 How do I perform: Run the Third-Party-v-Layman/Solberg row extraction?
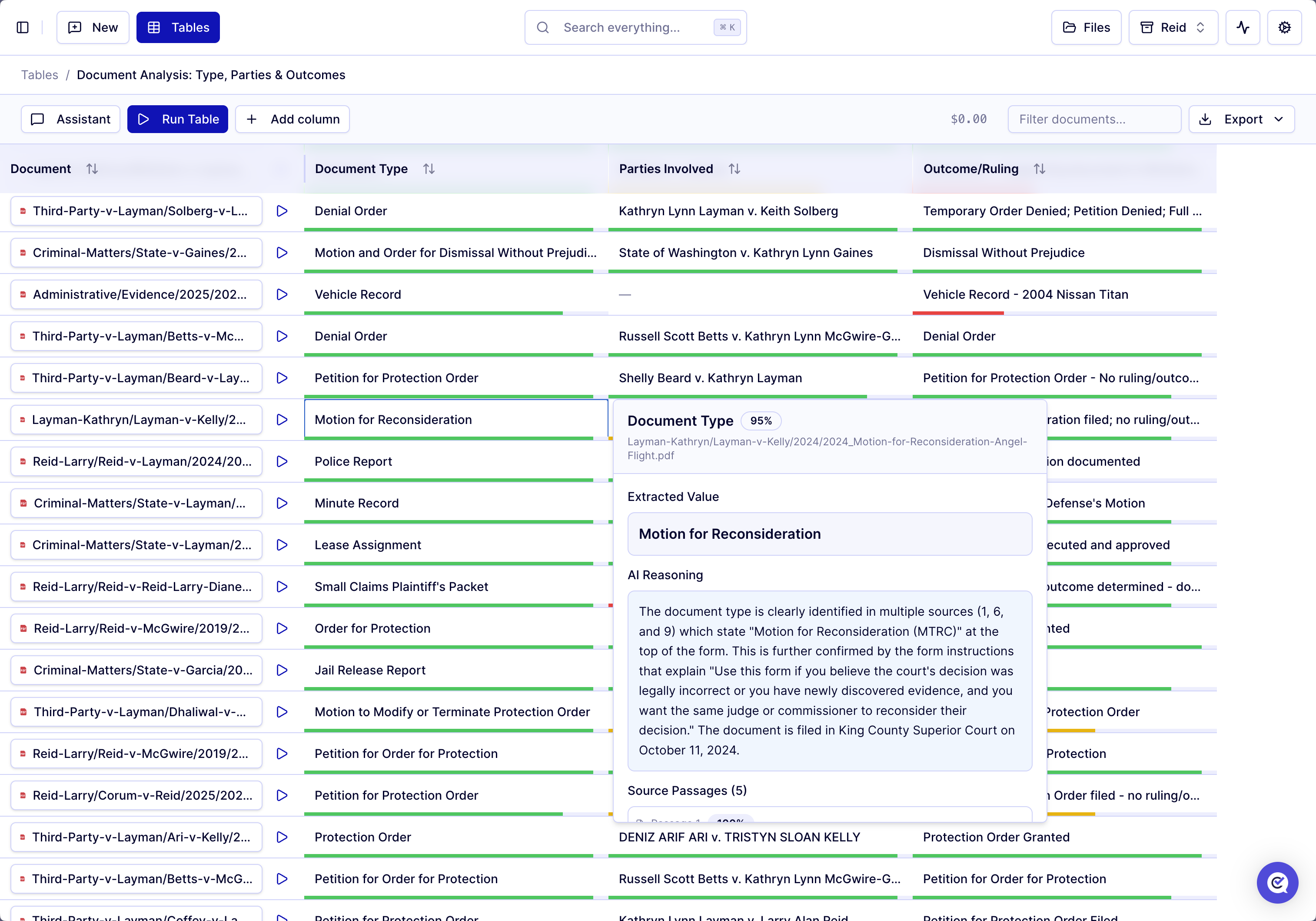282,211
